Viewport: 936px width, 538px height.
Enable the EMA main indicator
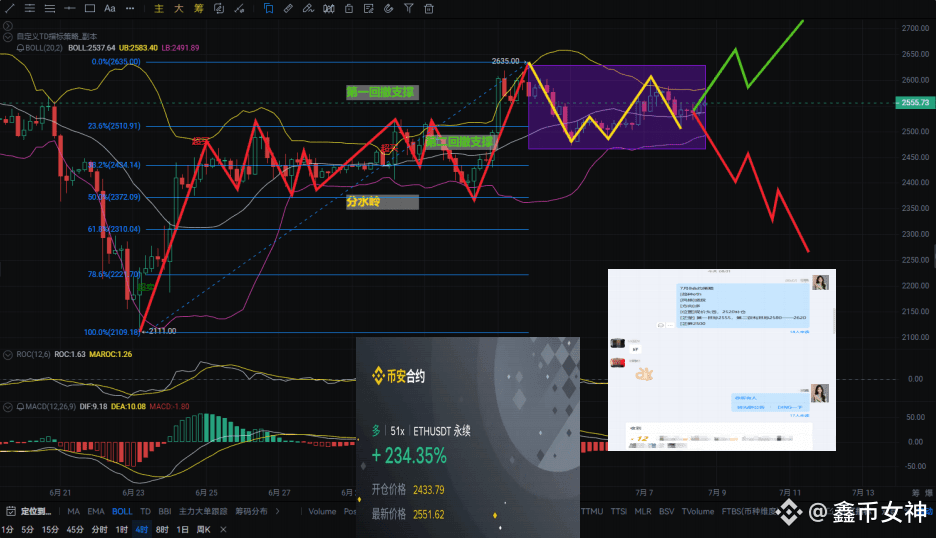pos(96,511)
